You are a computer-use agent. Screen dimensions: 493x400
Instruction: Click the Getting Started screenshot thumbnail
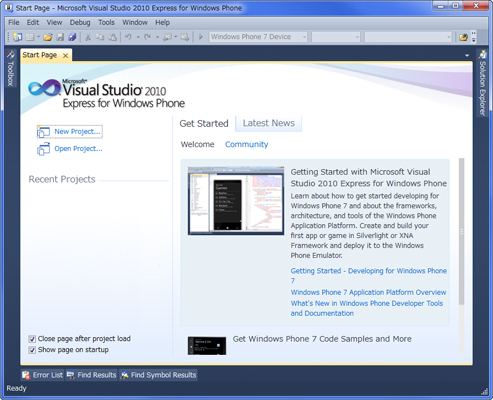coord(236,201)
